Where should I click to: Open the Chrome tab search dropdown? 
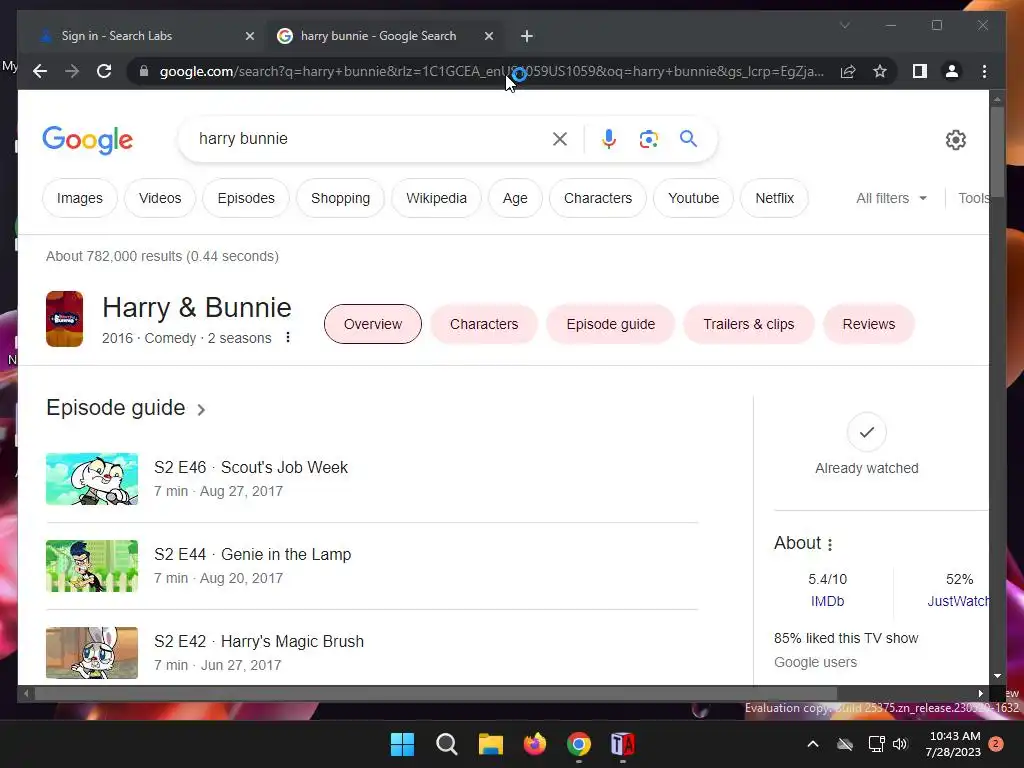844,25
